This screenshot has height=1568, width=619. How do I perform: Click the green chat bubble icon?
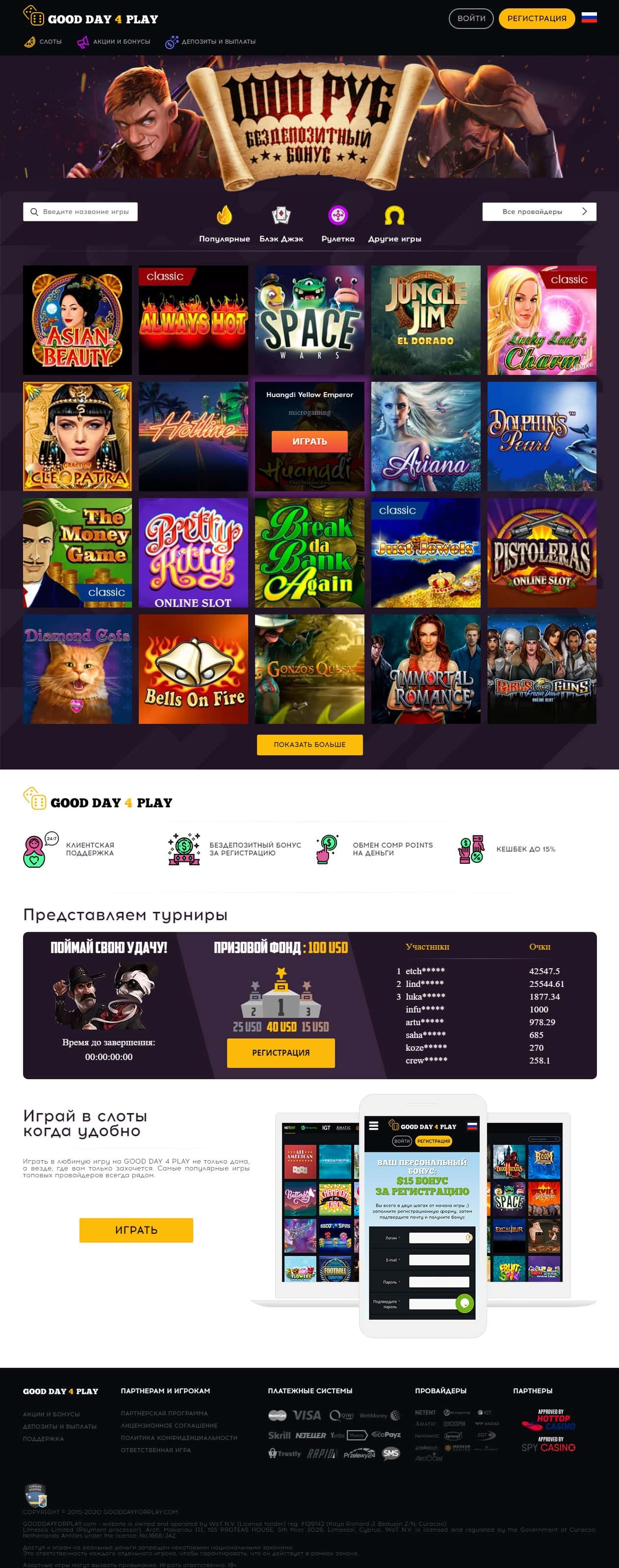[464, 1303]
